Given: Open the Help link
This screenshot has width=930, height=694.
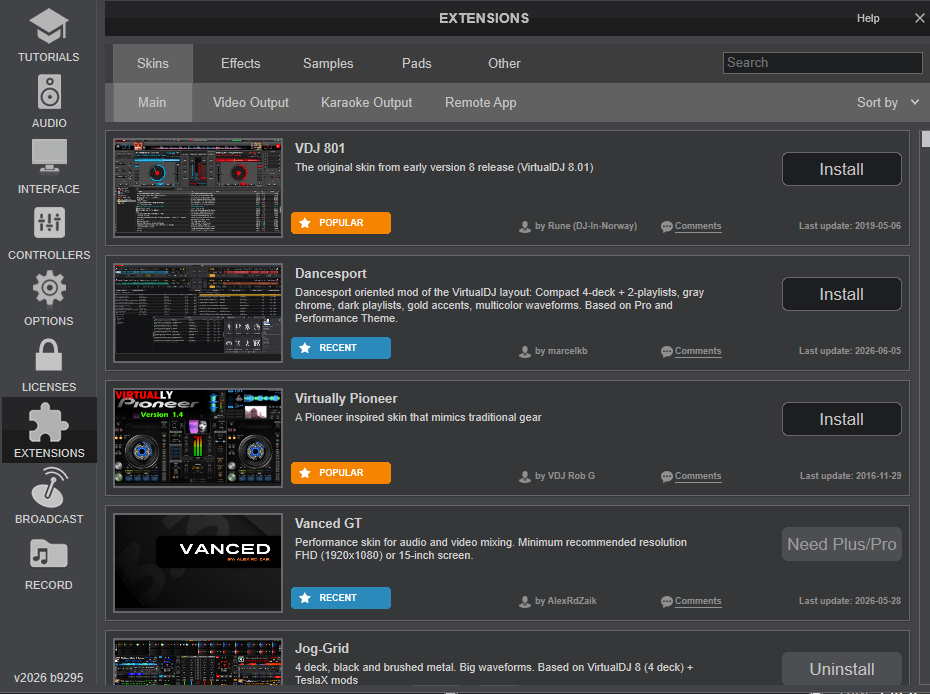Looking at the screenshot, I should click(x=868, y=18).
